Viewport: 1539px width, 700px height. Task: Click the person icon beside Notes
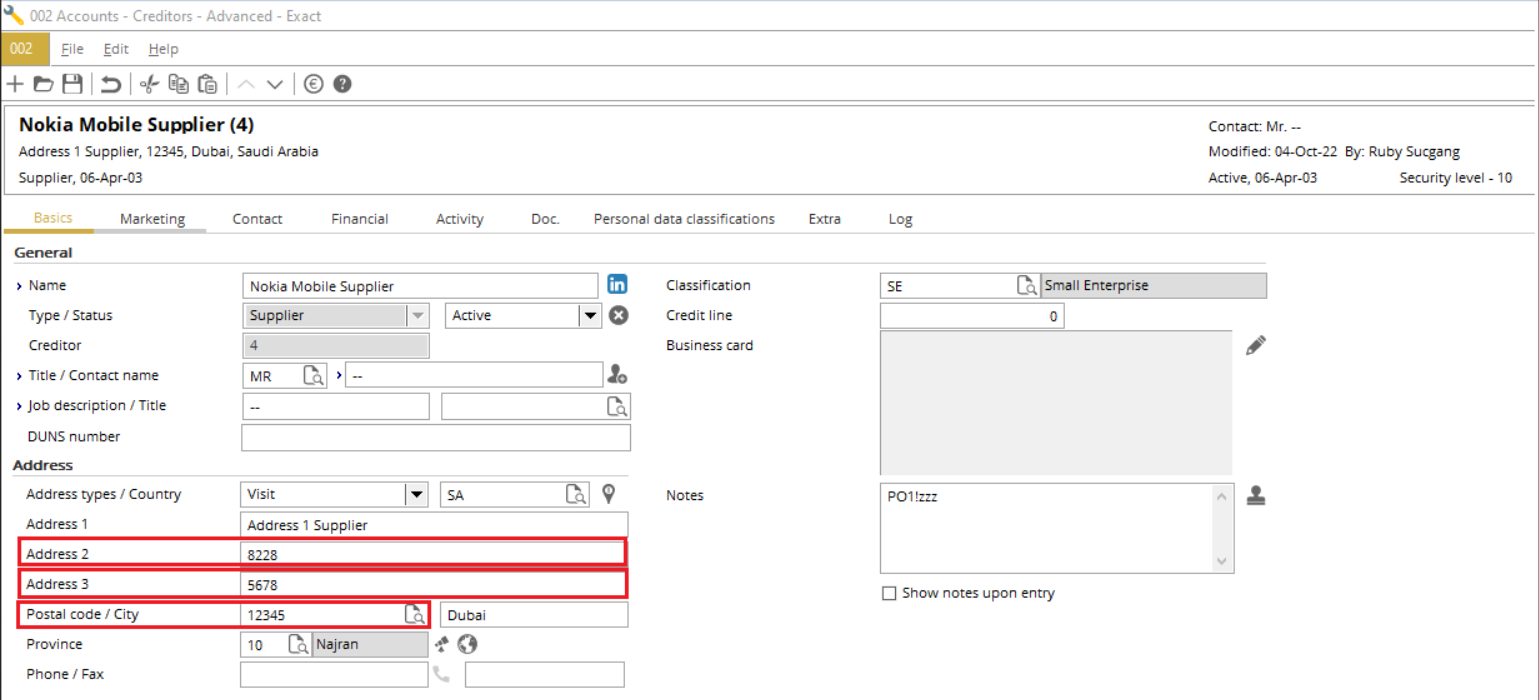click(1256, 495)
